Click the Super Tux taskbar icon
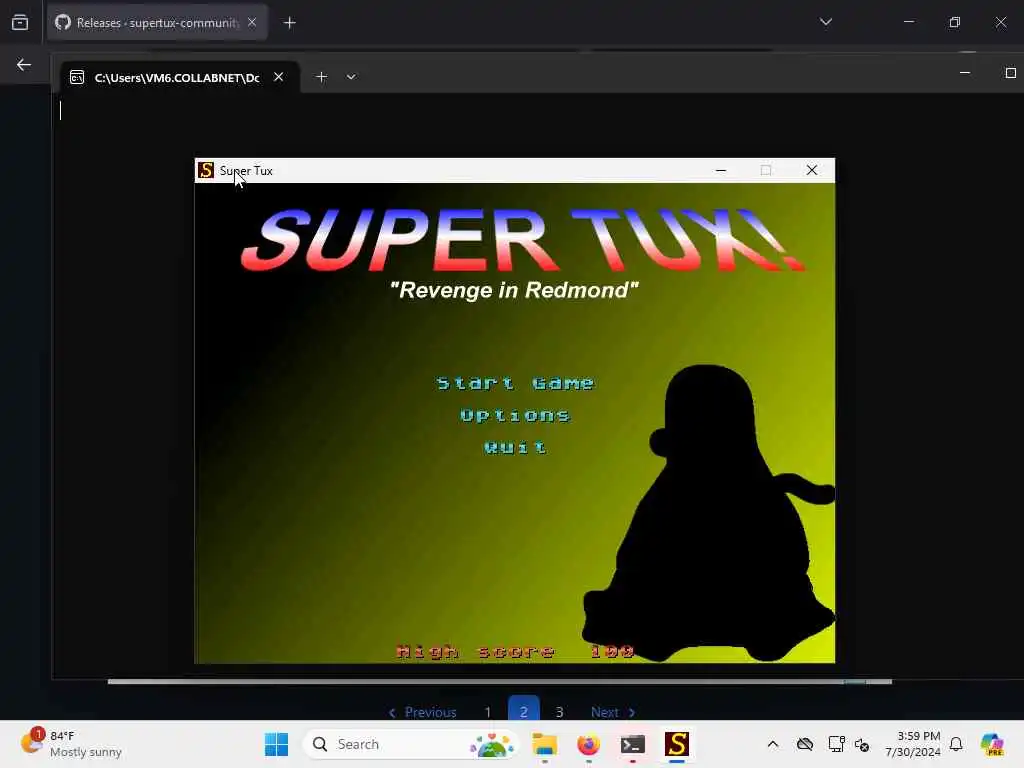This screenshot has height=768, width=1024. click(677, 744)
